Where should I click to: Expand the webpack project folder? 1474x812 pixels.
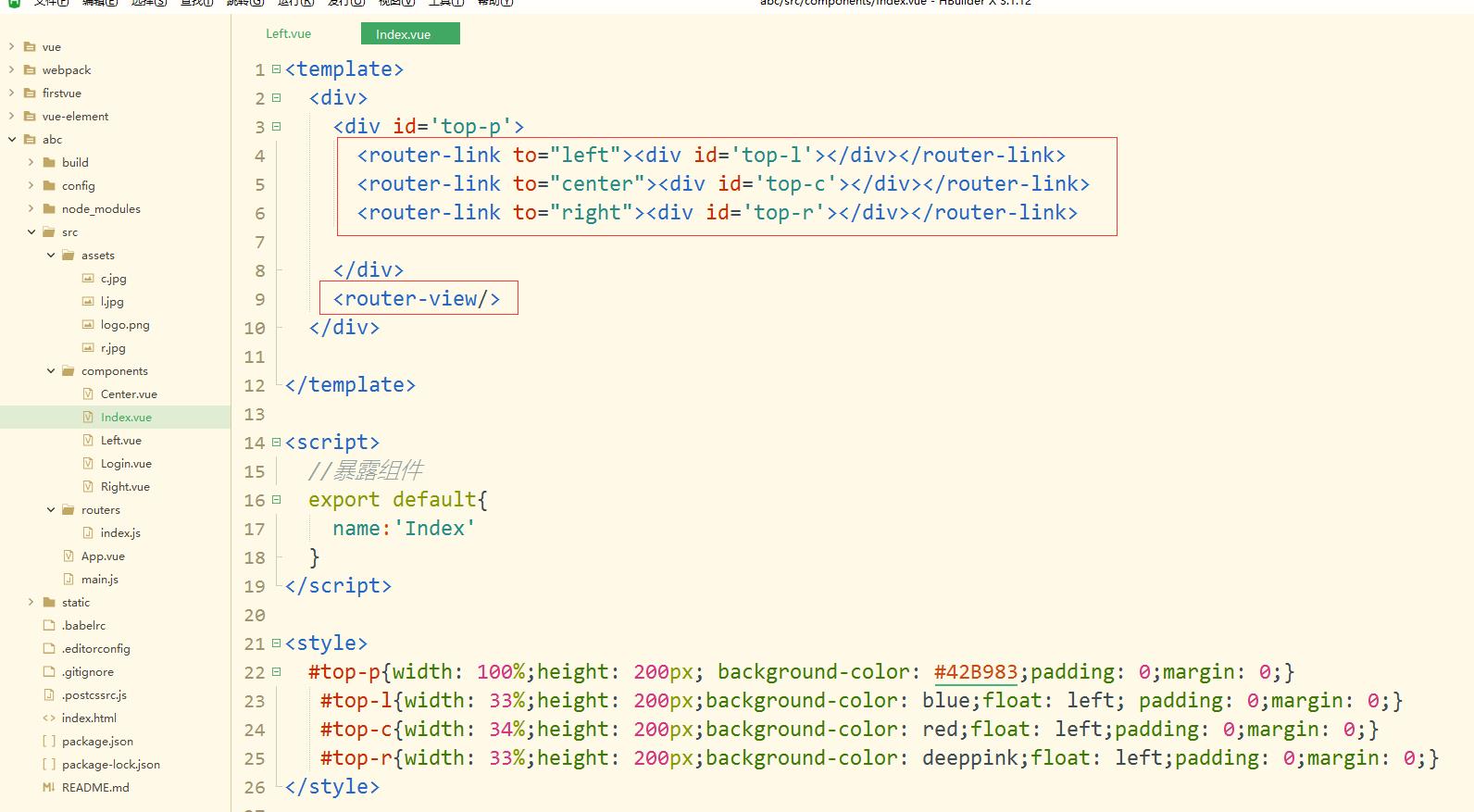coord(11,69)
